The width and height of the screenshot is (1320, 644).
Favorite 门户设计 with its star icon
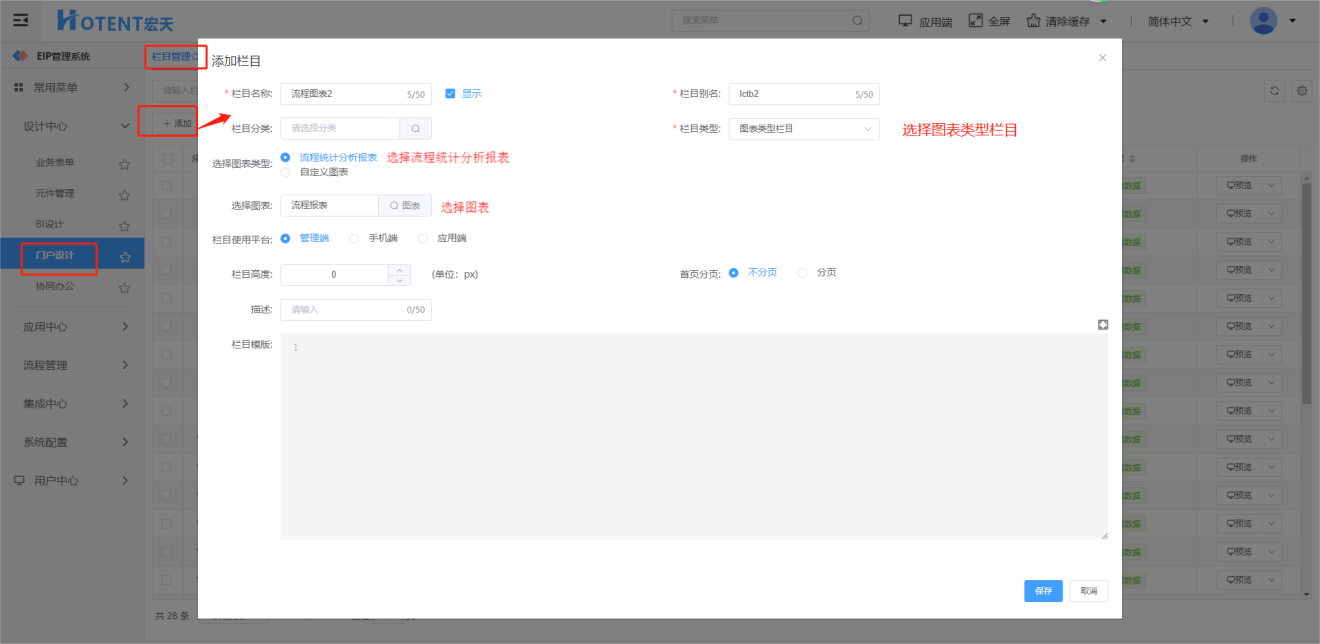point(125,257)
